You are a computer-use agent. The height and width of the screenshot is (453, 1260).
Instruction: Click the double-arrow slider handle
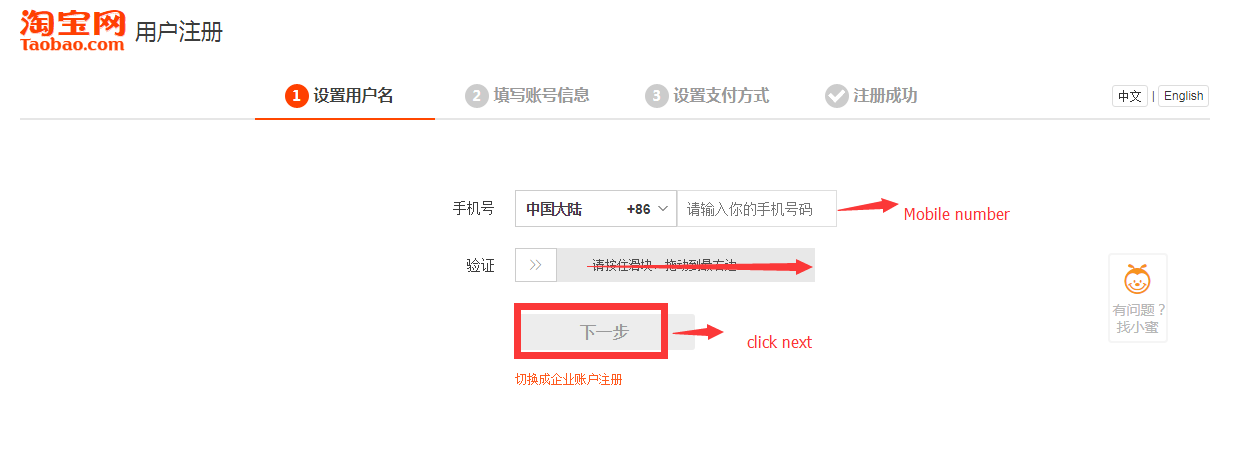pyautogui.click(x=536, y=265)
